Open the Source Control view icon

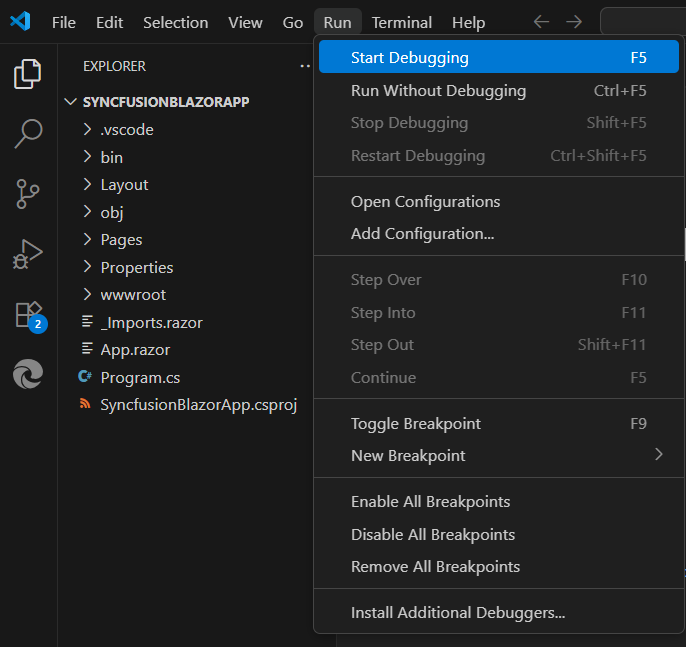coord(28,194)
